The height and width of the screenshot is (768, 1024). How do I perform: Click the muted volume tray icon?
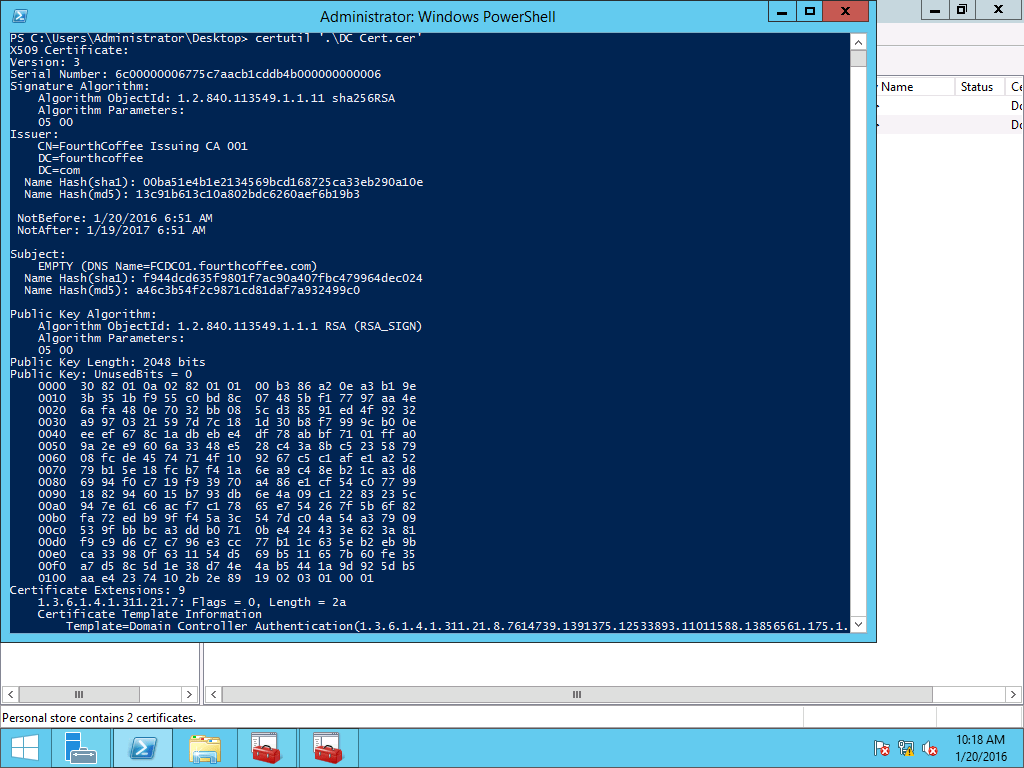point(930,748)
